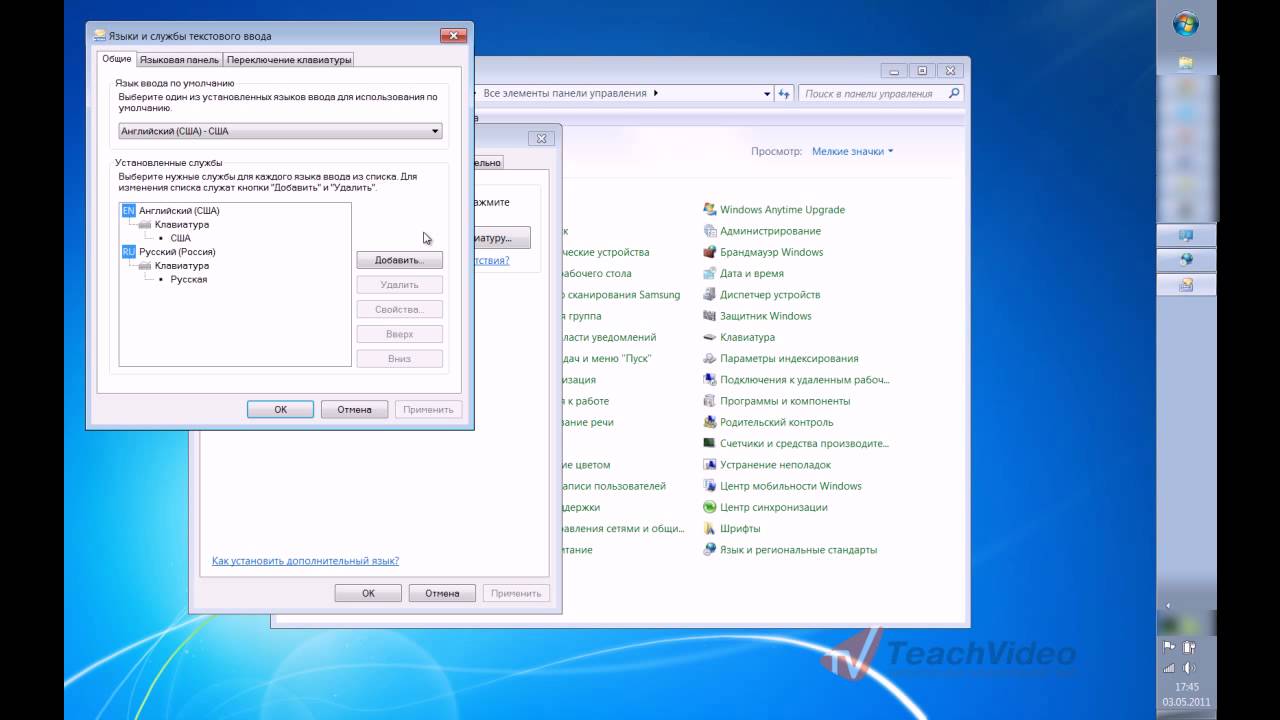Click the network signal tray icon
1280x720 pixels.
click(x=1169, y=667)
